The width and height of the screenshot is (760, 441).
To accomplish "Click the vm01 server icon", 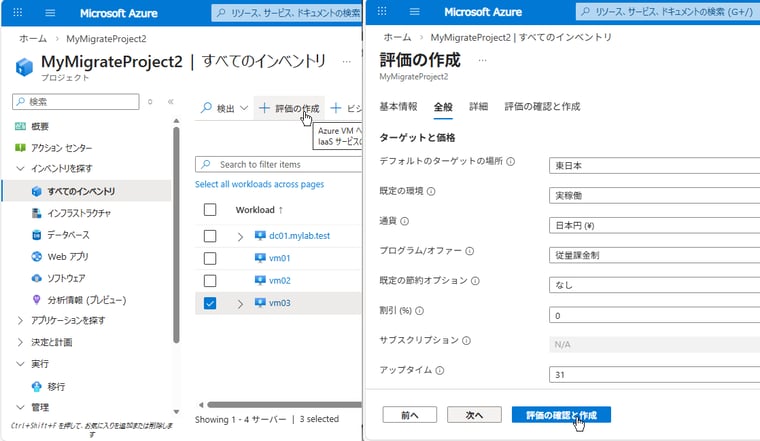I will (x=260, y=258).
